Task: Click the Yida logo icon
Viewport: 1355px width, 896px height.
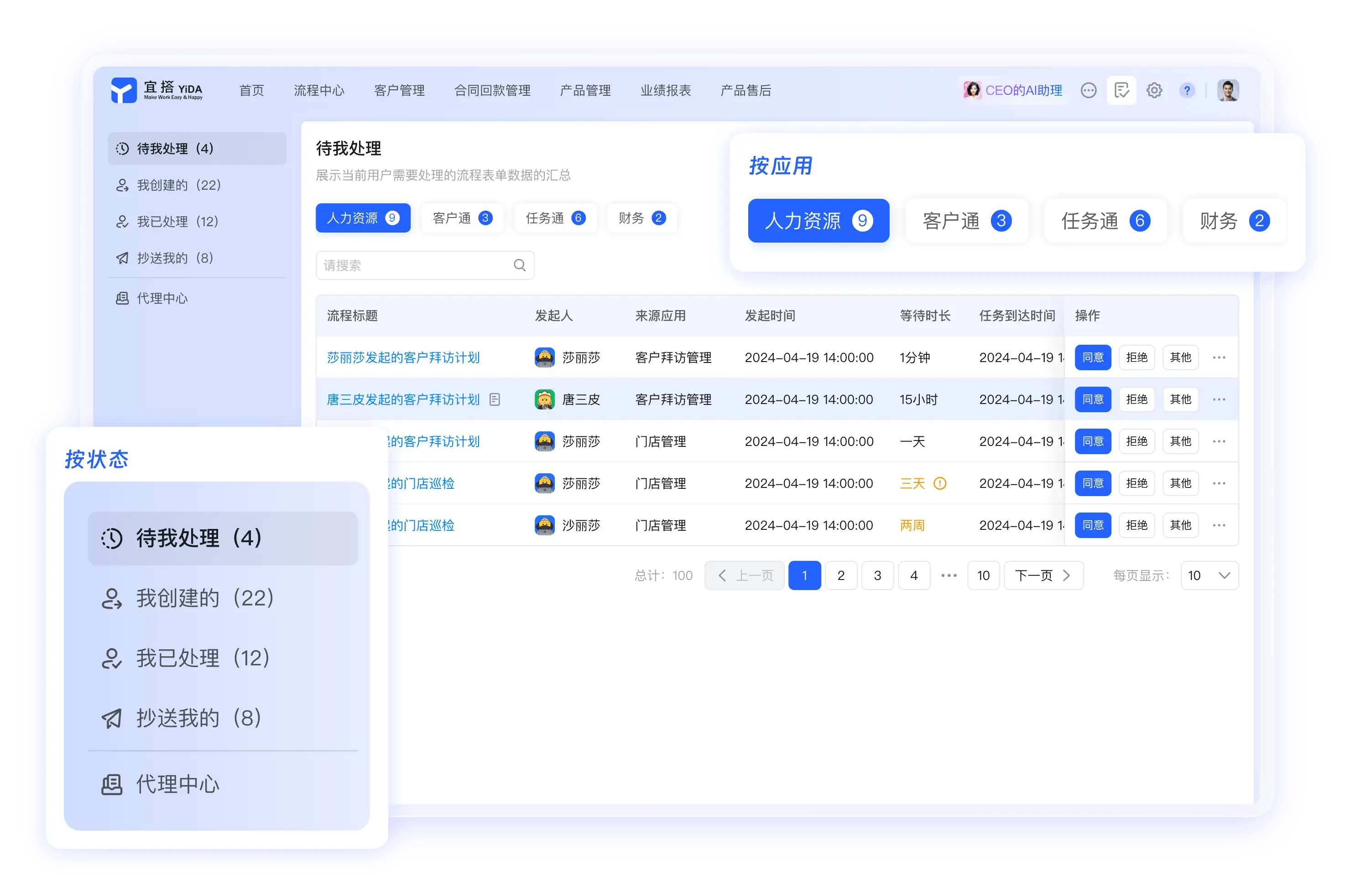Action: click(x=124, y=90)
